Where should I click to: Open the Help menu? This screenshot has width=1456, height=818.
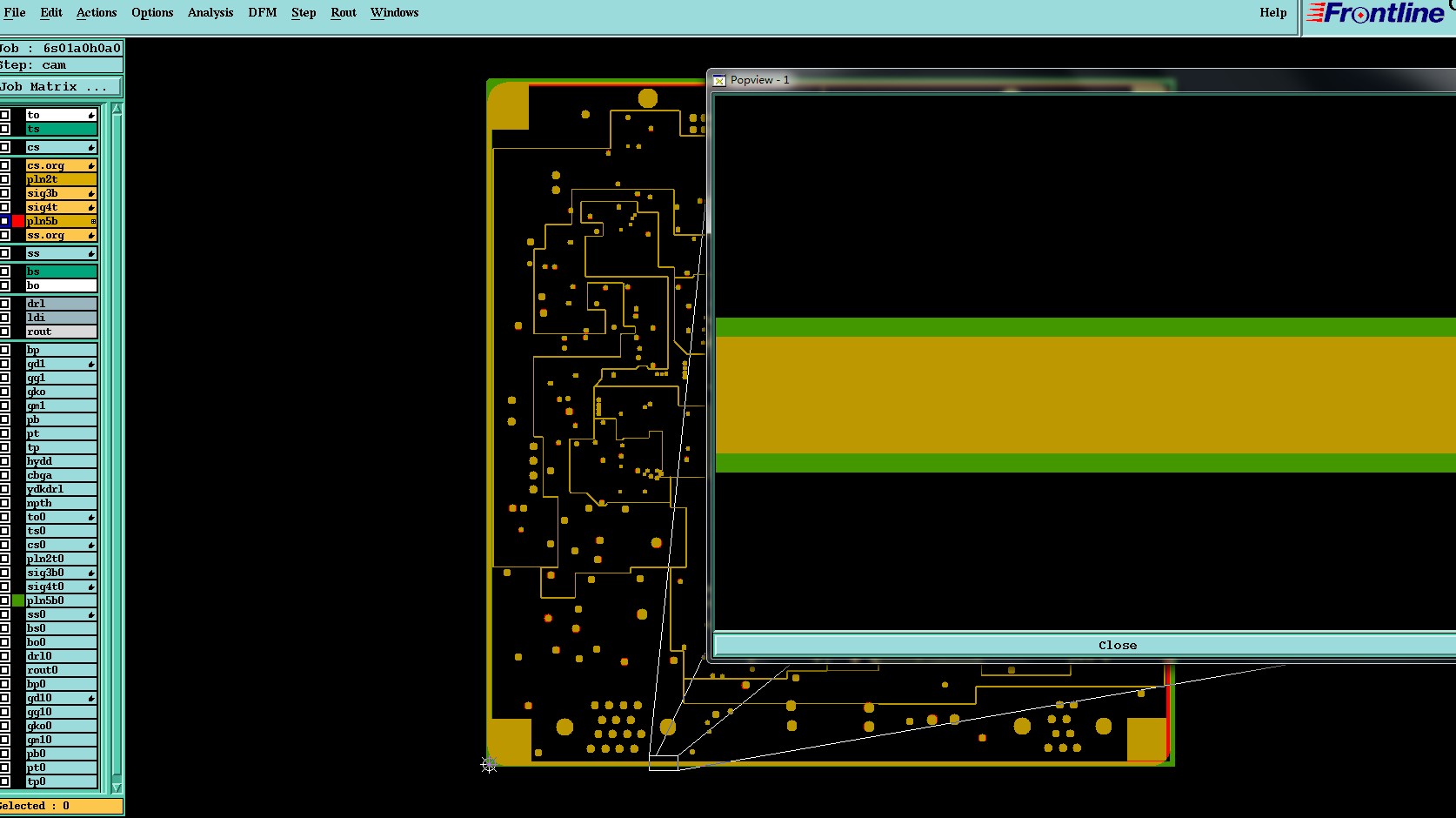pos(1273,12)
